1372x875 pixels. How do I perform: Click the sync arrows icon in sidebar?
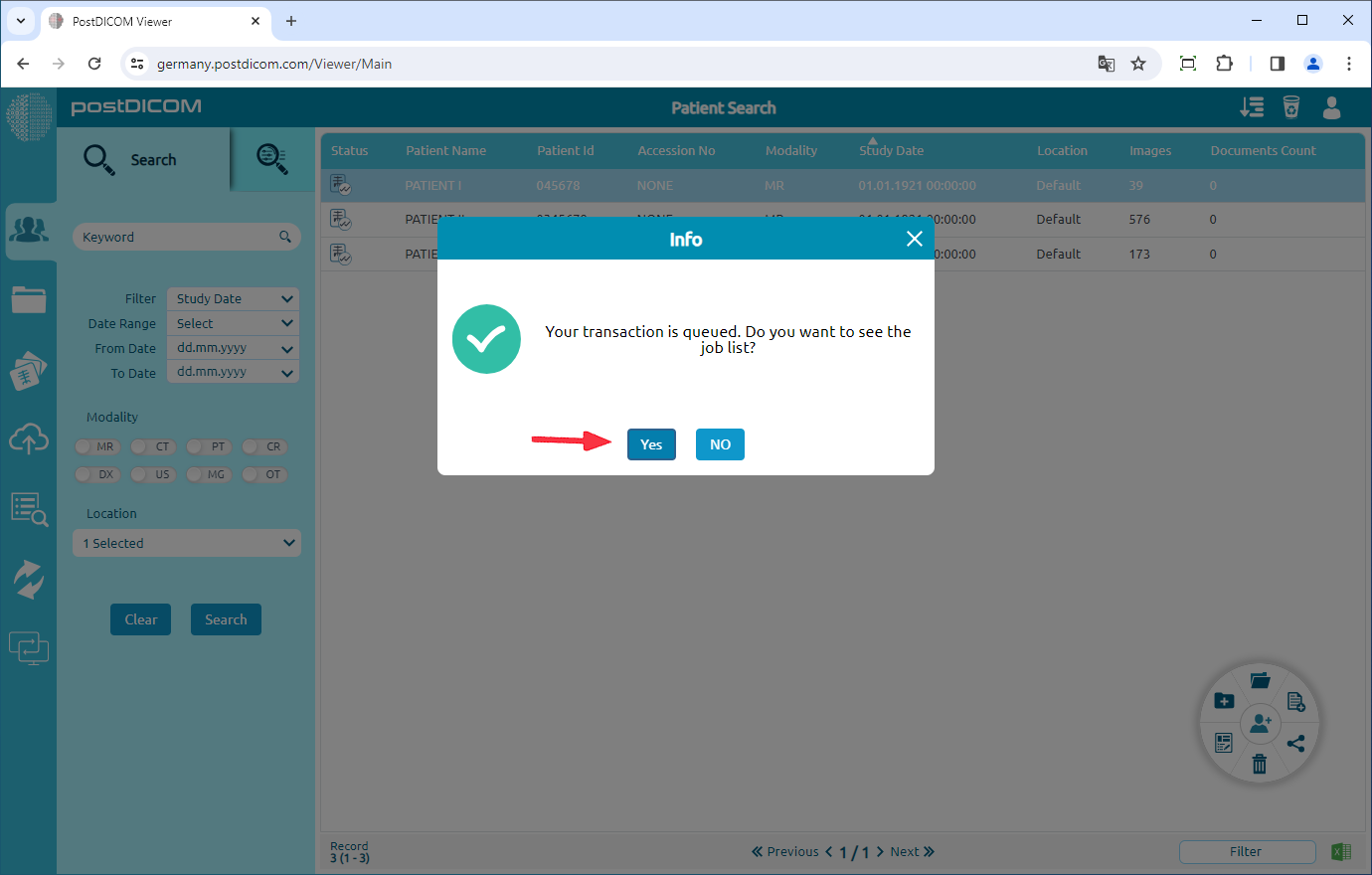[x=29, y=579]
